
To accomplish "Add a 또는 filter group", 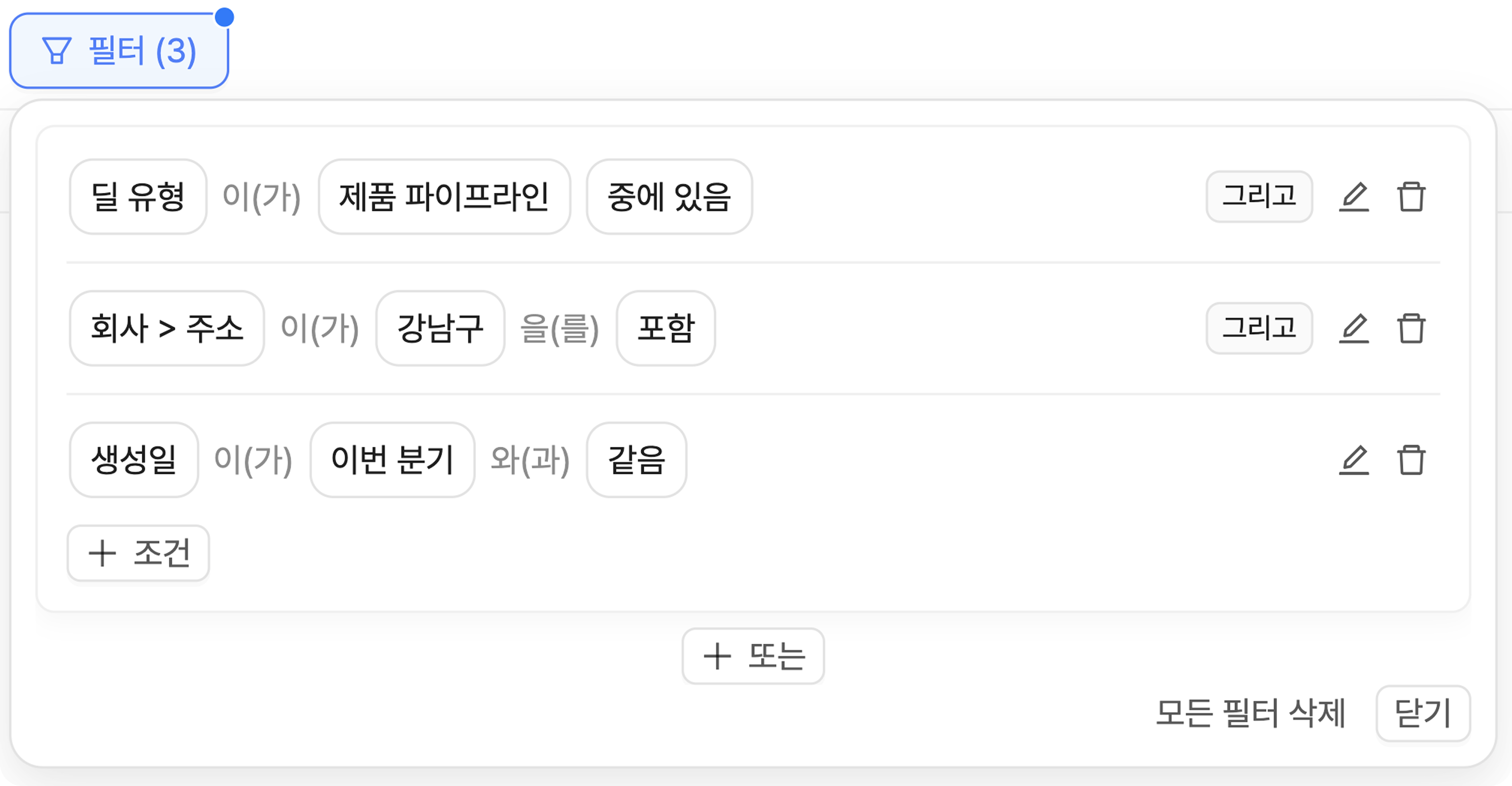I will coord(753,656).
